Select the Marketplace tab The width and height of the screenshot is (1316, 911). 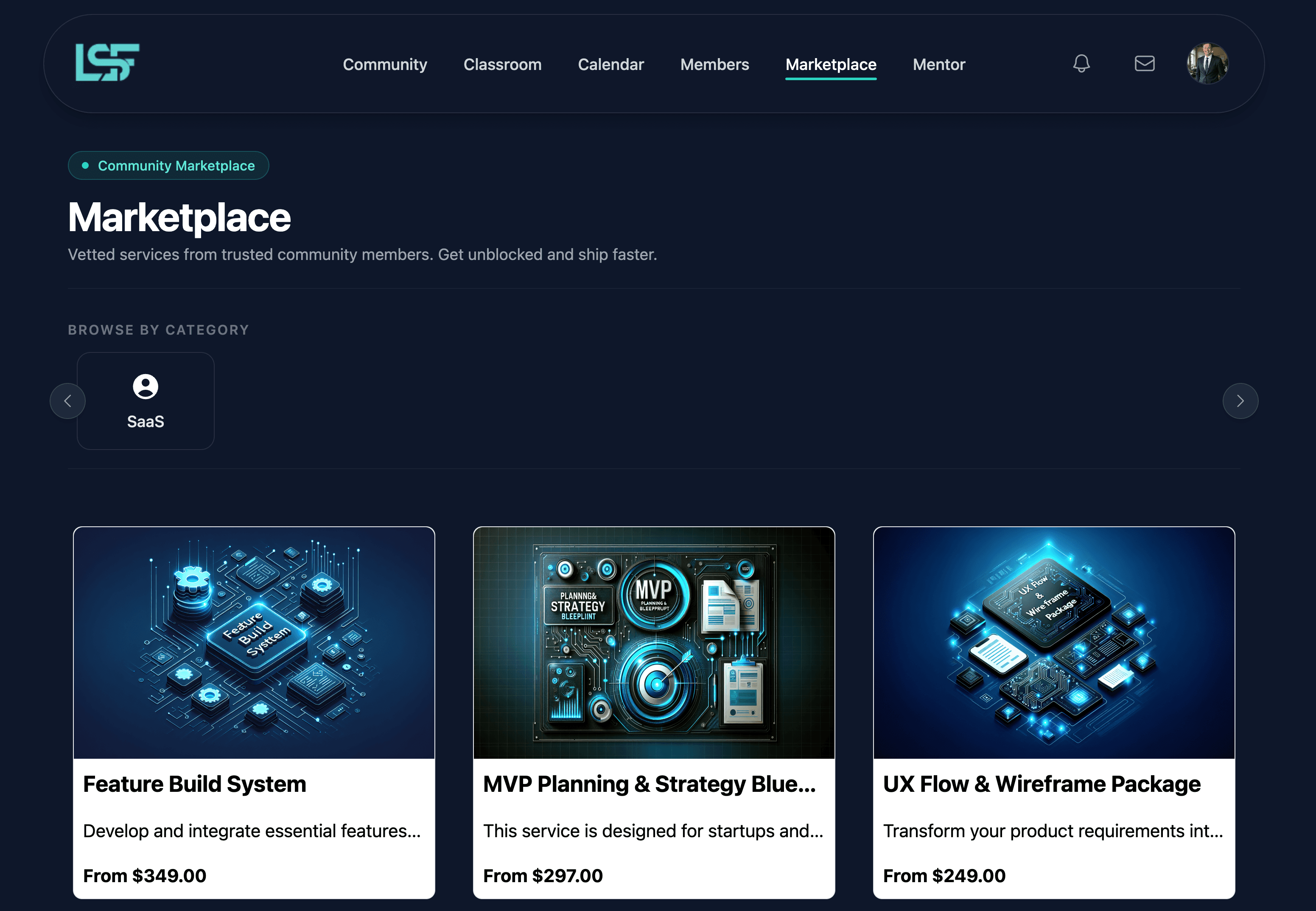click(831, 64)
